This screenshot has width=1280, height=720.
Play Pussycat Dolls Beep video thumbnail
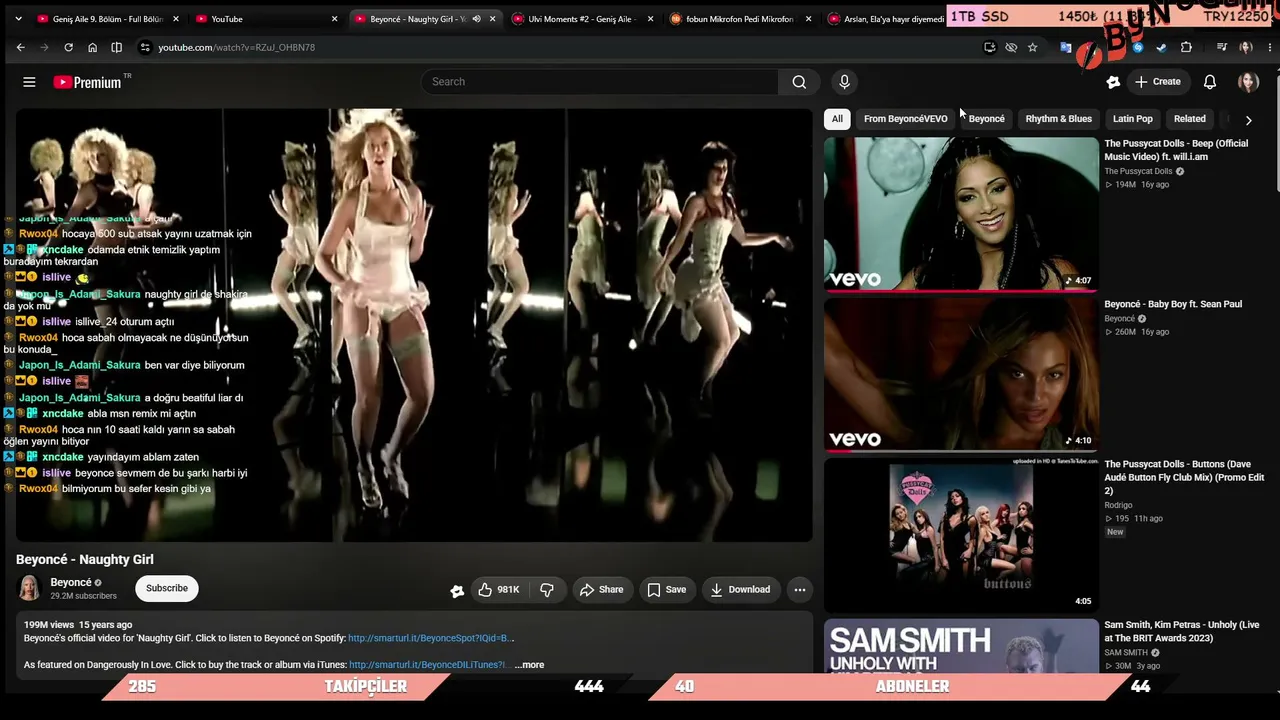(x=961, y=214)
